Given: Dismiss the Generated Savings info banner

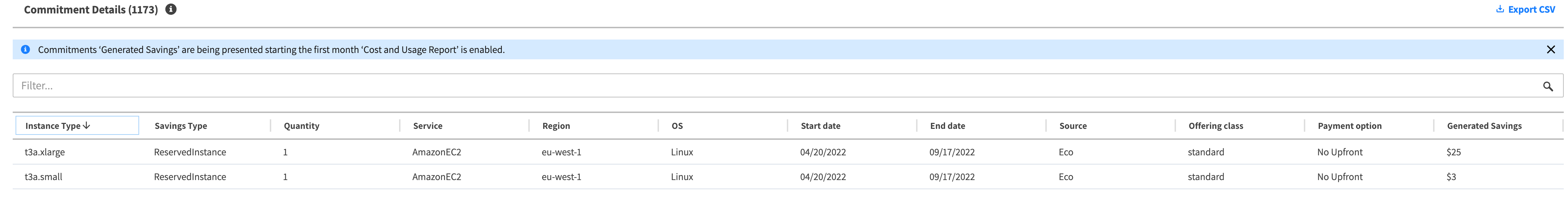Looking at the screenshot, I should click(1550, 50).
